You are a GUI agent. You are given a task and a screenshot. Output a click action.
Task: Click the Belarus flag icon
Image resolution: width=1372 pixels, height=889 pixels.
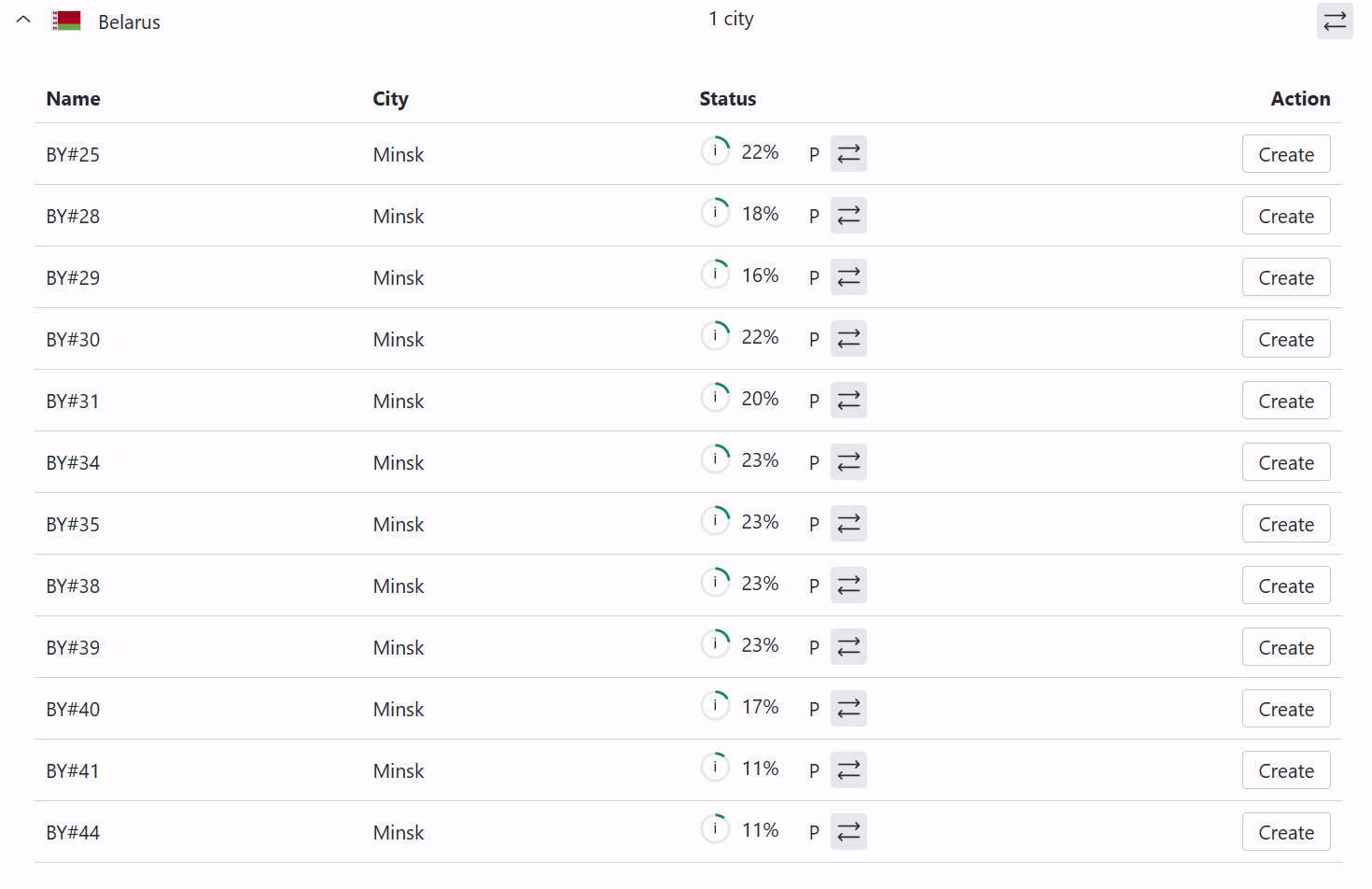coord(66,21)
